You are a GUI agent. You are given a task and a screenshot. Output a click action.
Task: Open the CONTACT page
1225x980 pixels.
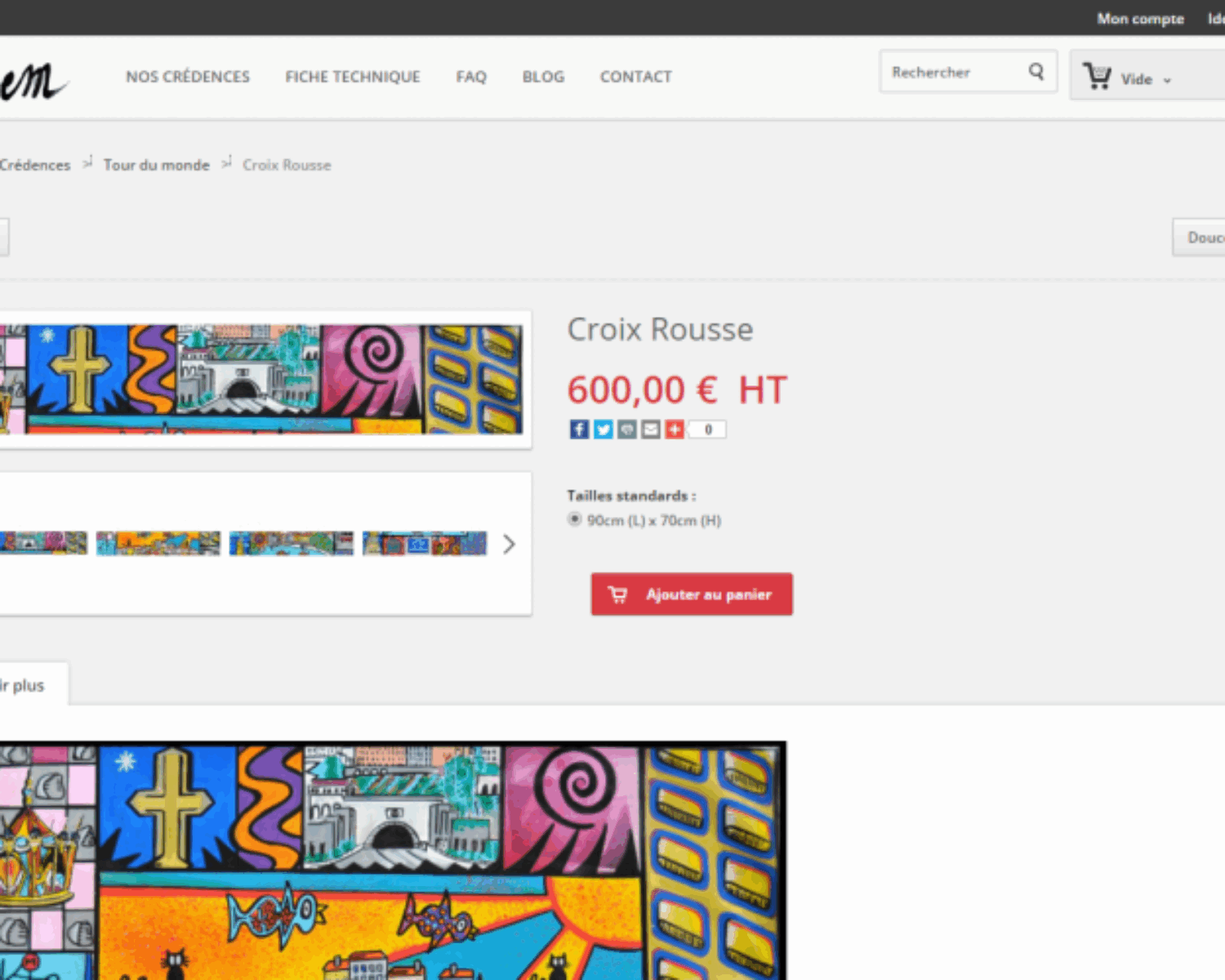coord(635,77)
